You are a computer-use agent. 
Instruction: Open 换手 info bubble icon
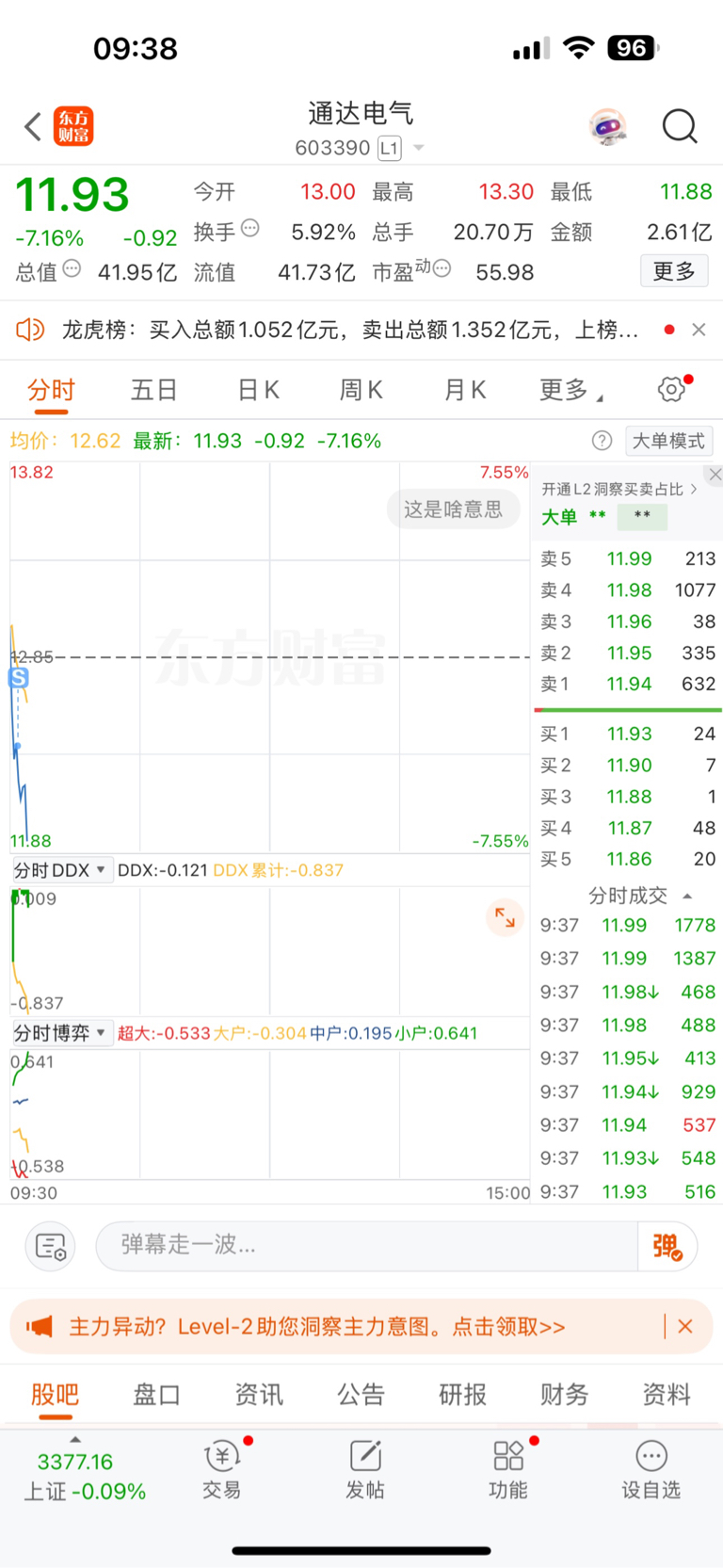[x=250, y=228]
